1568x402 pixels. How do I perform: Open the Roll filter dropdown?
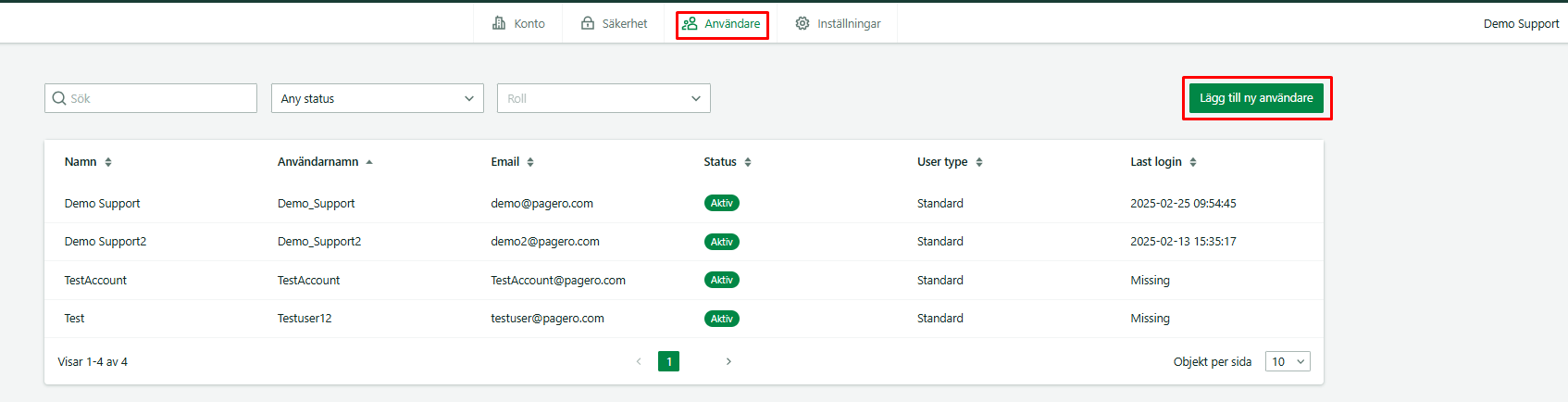[x=604, y=98]
